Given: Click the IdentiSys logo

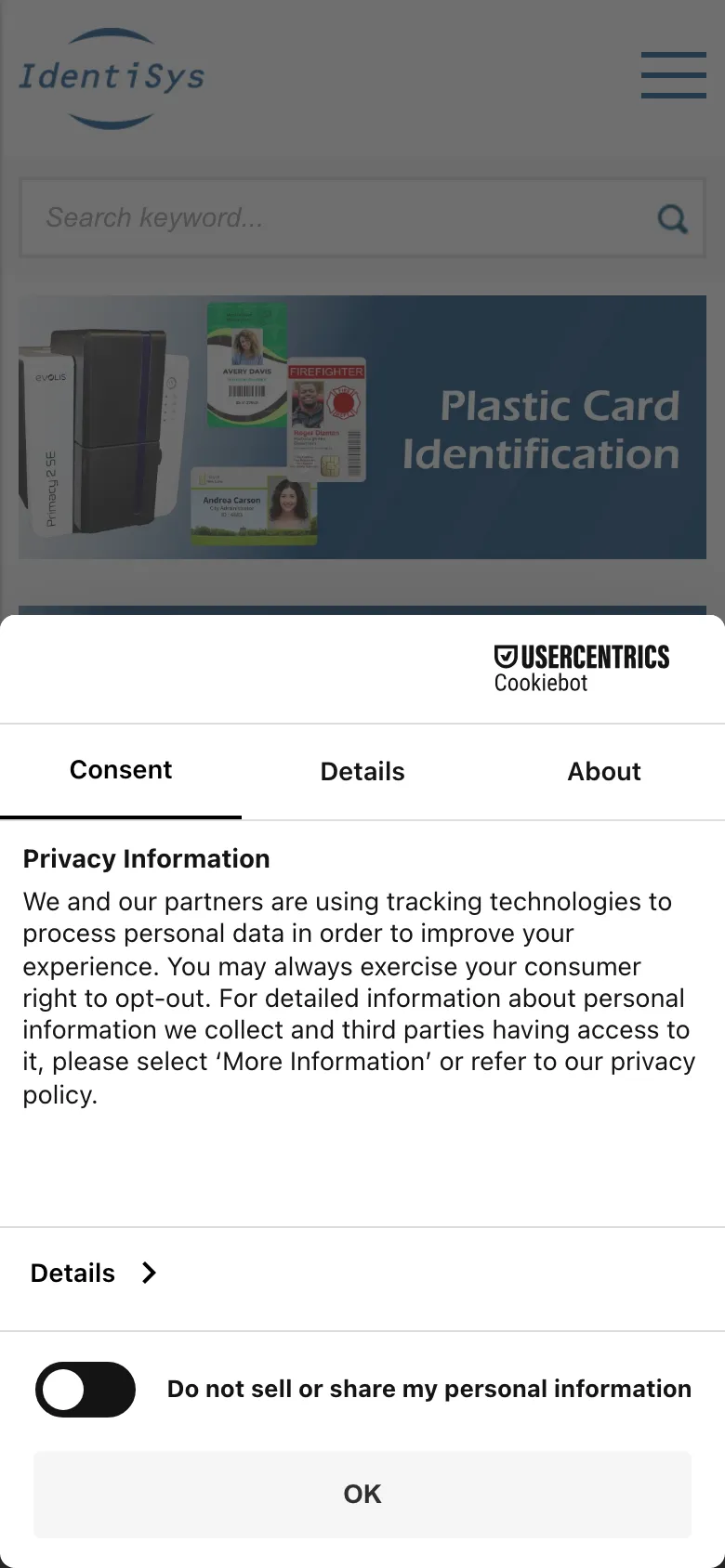Looking at the screenshot, I should (x=111, y=77).
